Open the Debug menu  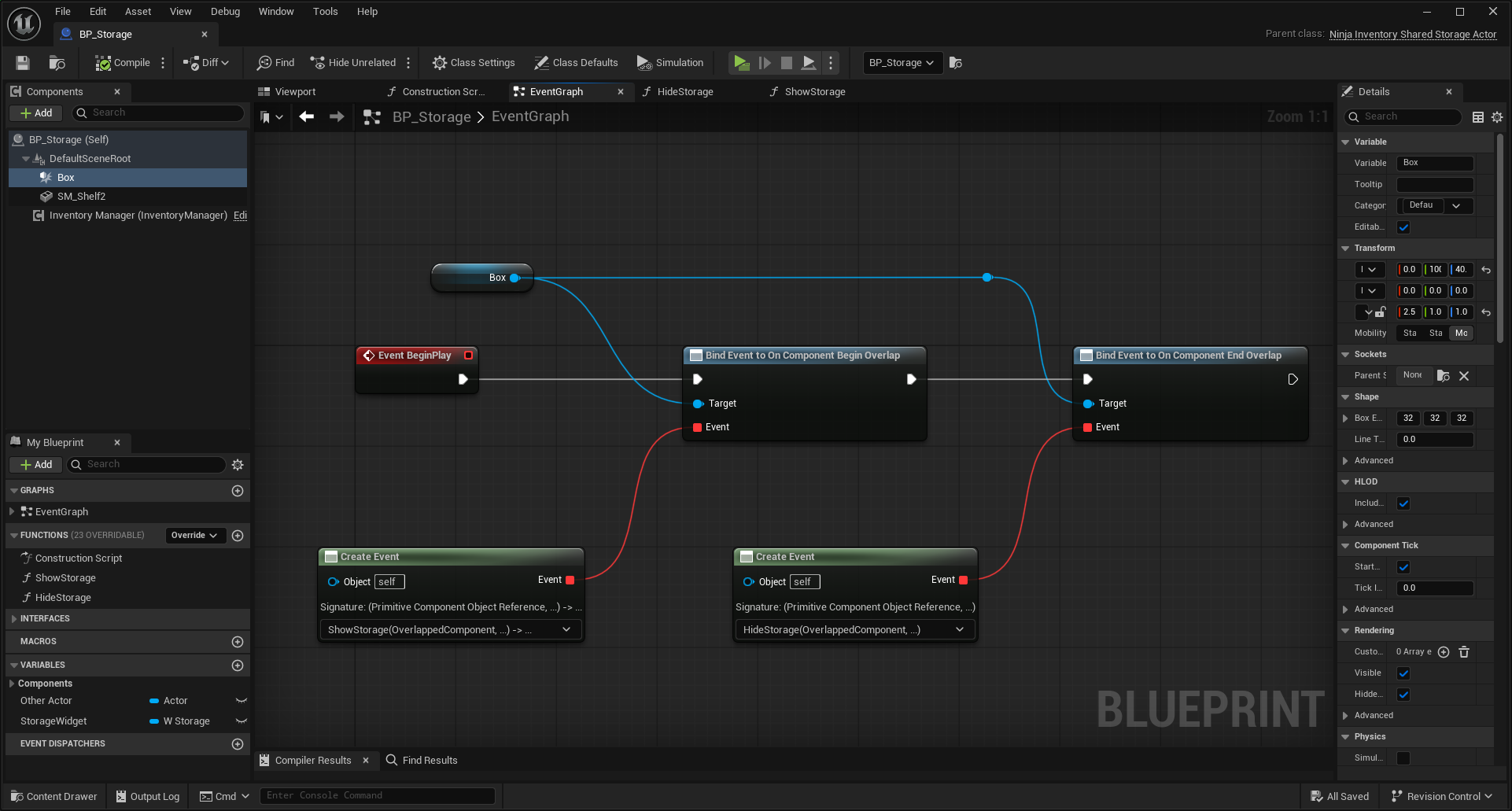[225, 11]
